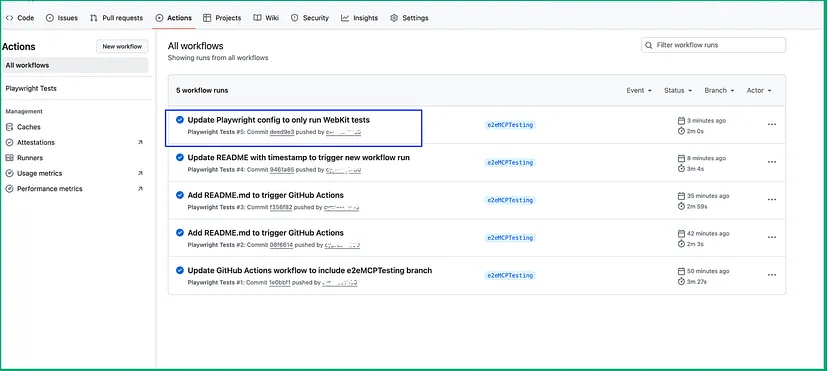Open run 'Update GitHub Actions workflow to include e2eMCPTesting branch'
Viewport: 828px width, 371px height.
[310, 271]
